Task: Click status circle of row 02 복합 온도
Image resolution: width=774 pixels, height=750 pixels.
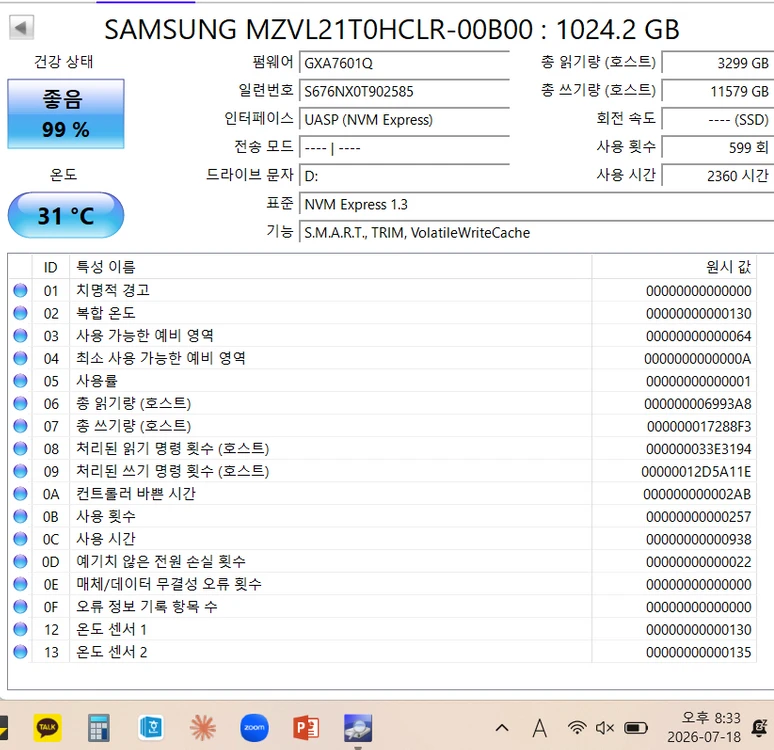Action: 20,313
